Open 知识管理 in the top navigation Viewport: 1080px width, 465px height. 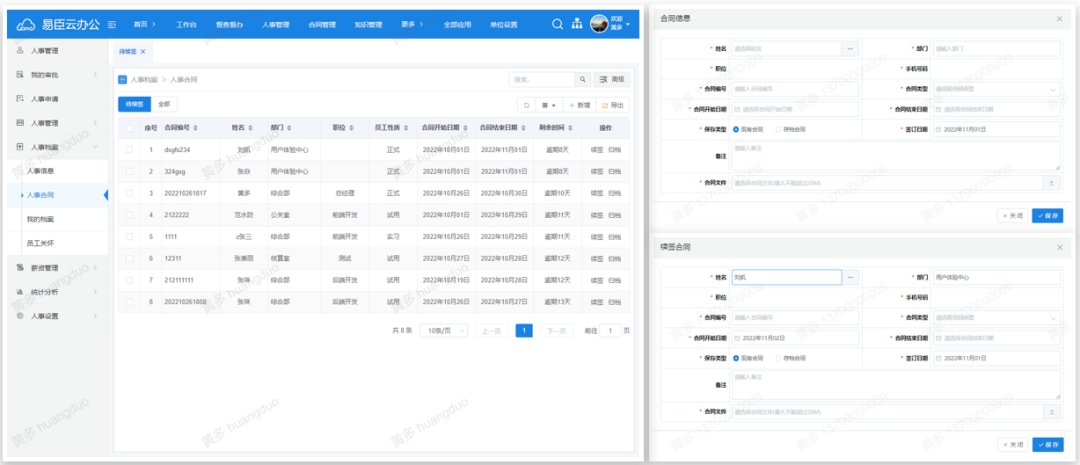pyautogui.click(x=368, y=25)
